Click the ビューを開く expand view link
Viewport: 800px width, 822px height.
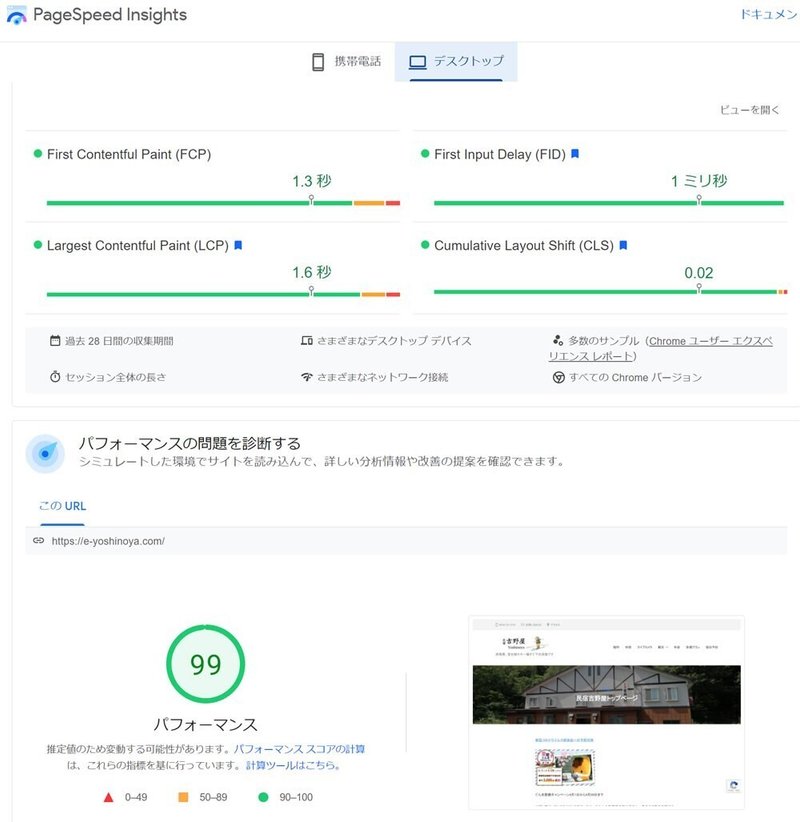tap(749, 110)
